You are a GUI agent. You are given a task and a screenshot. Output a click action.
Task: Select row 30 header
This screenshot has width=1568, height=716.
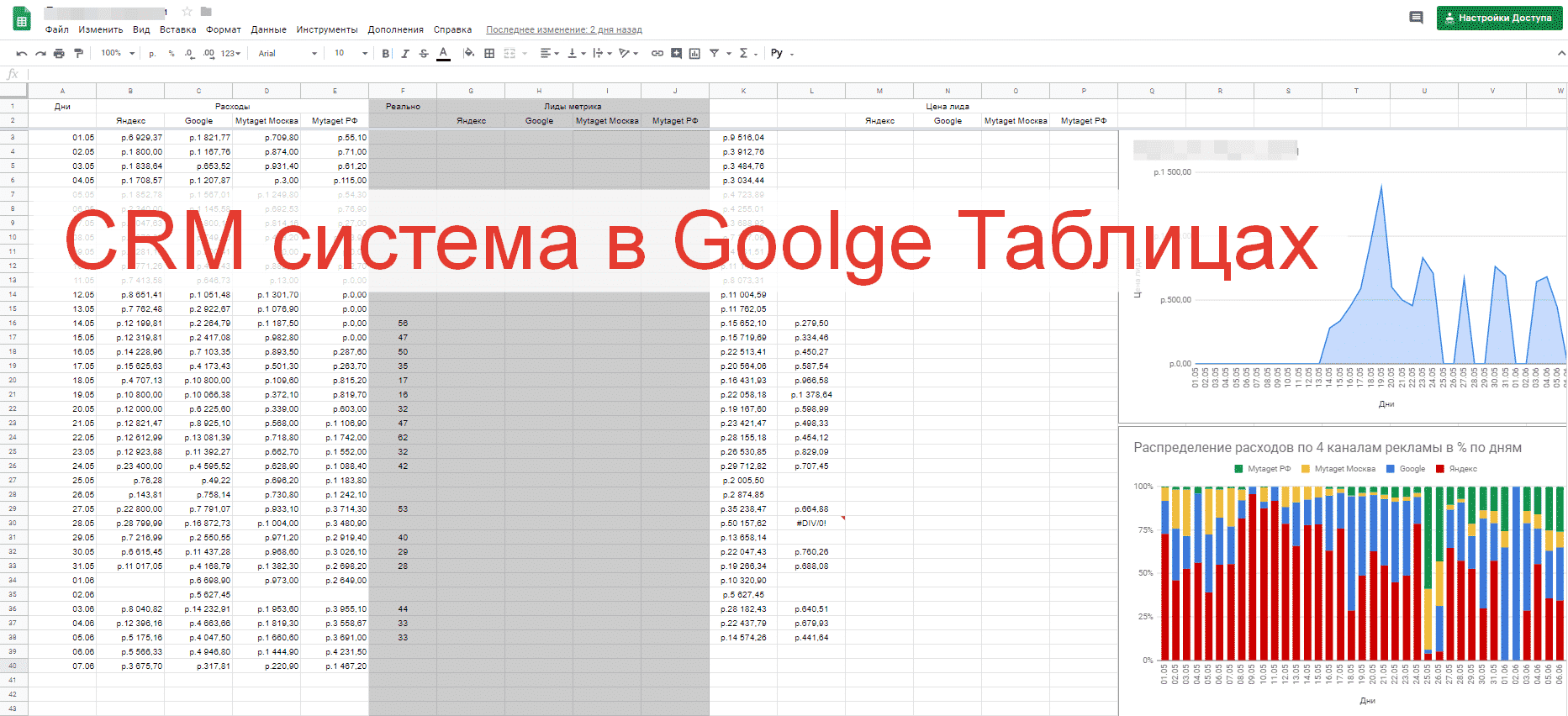(x=13, y=523)
